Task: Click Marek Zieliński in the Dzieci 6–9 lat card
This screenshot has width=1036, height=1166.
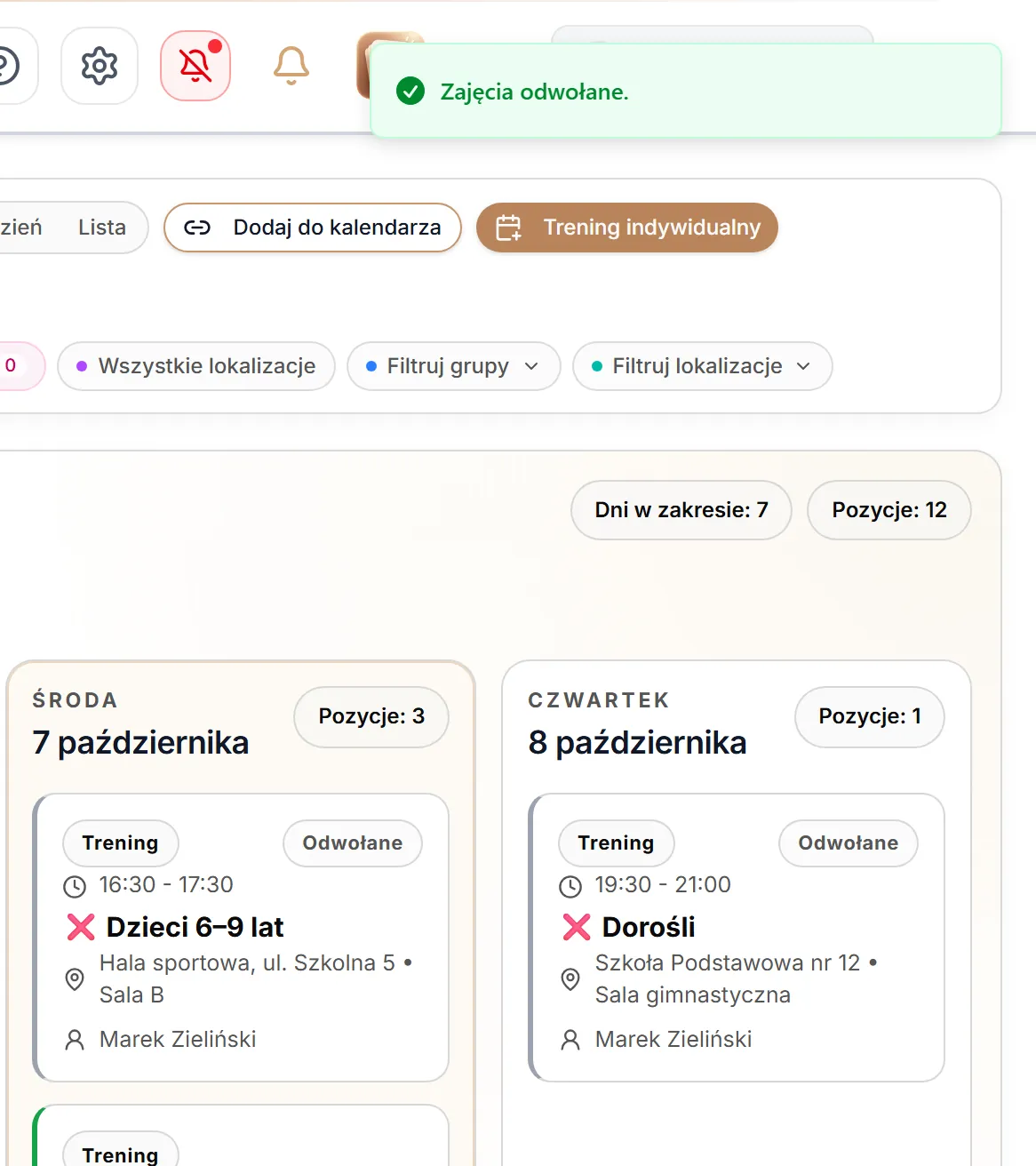Action: point(178,1040)
